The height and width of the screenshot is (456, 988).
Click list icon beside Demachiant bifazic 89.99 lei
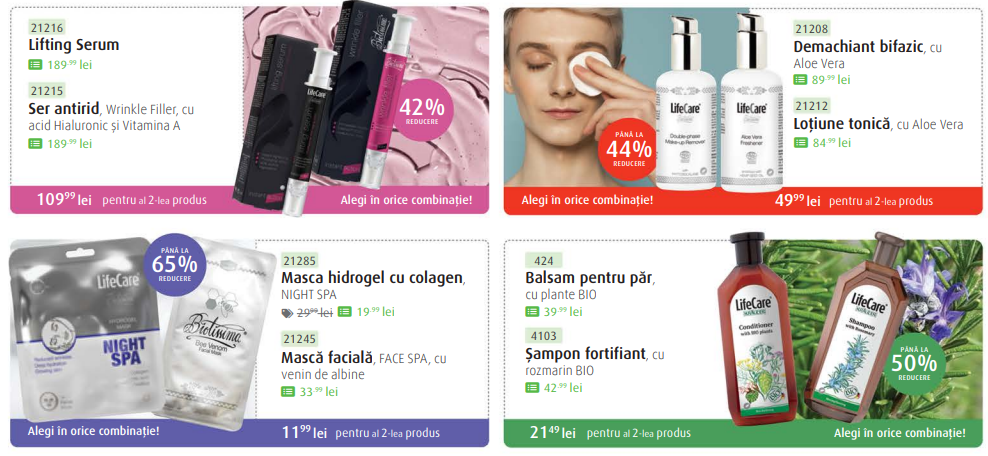click(800, 79)
